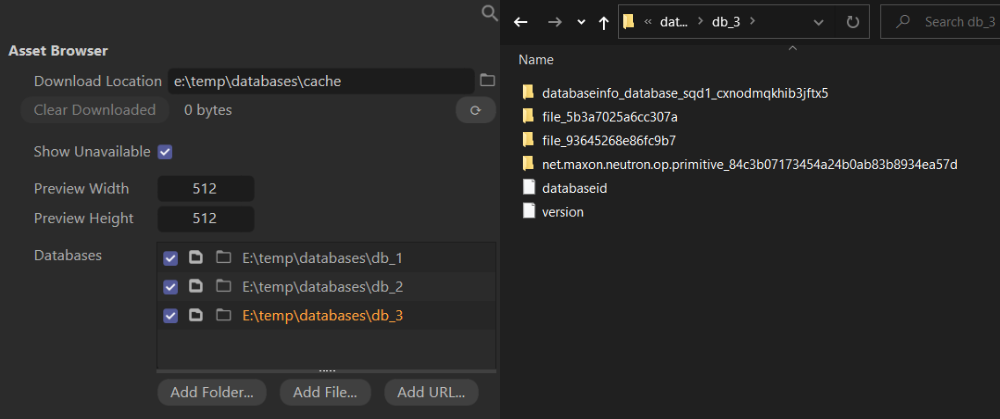Go up one folder level in Explorer
The height and width of the screenshot is (419, 1000).
(x=603, y=21)
